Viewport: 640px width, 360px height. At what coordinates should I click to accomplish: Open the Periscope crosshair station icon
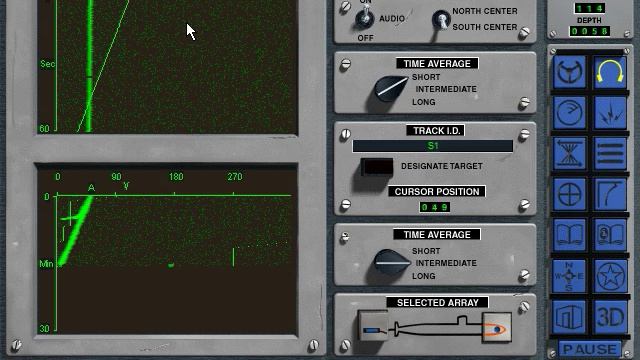(x=569, y=195)
